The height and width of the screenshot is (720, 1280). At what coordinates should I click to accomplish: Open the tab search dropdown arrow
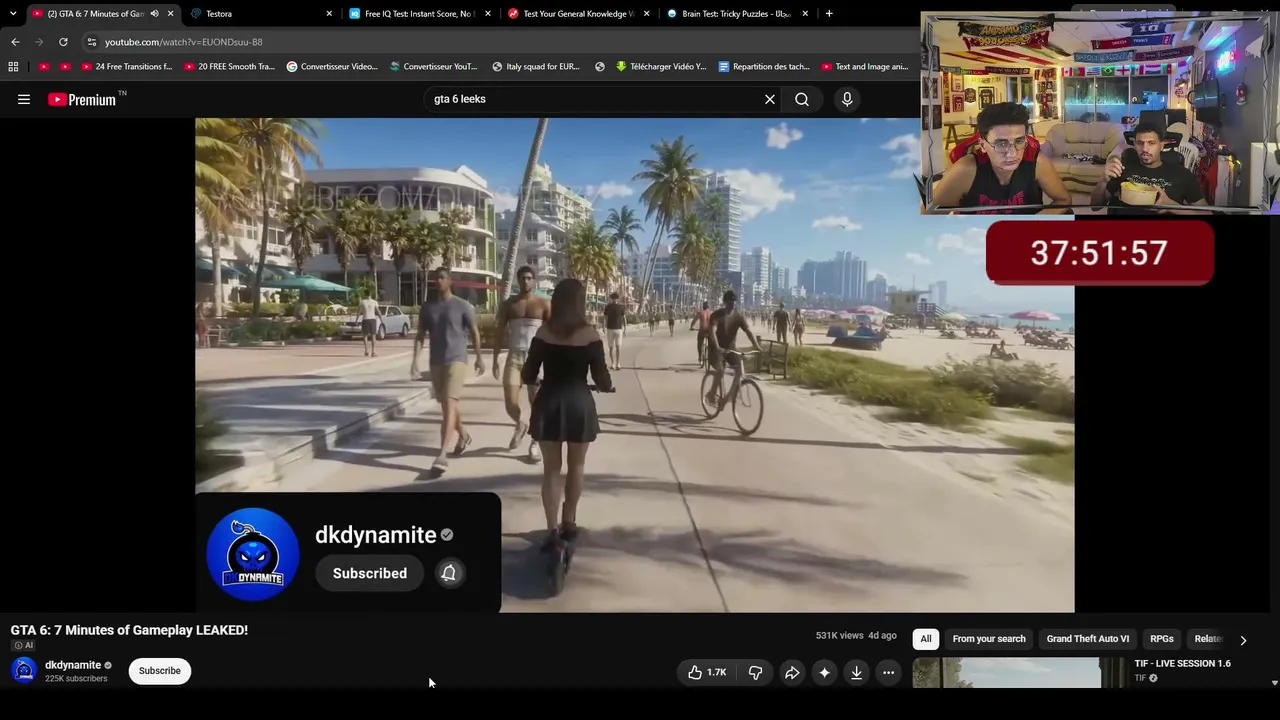tap(13, 14)
